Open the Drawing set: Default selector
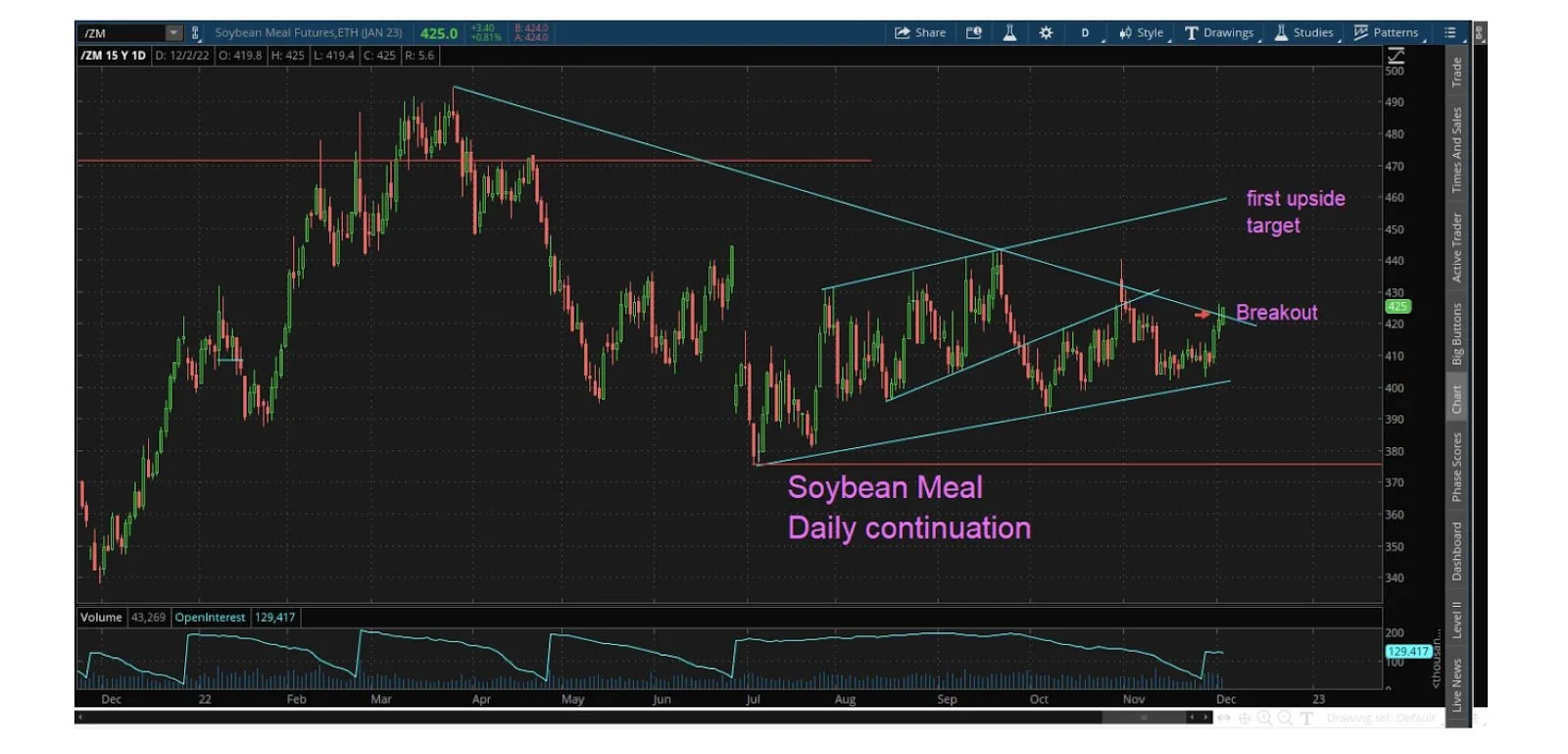 coord(1381,718)
